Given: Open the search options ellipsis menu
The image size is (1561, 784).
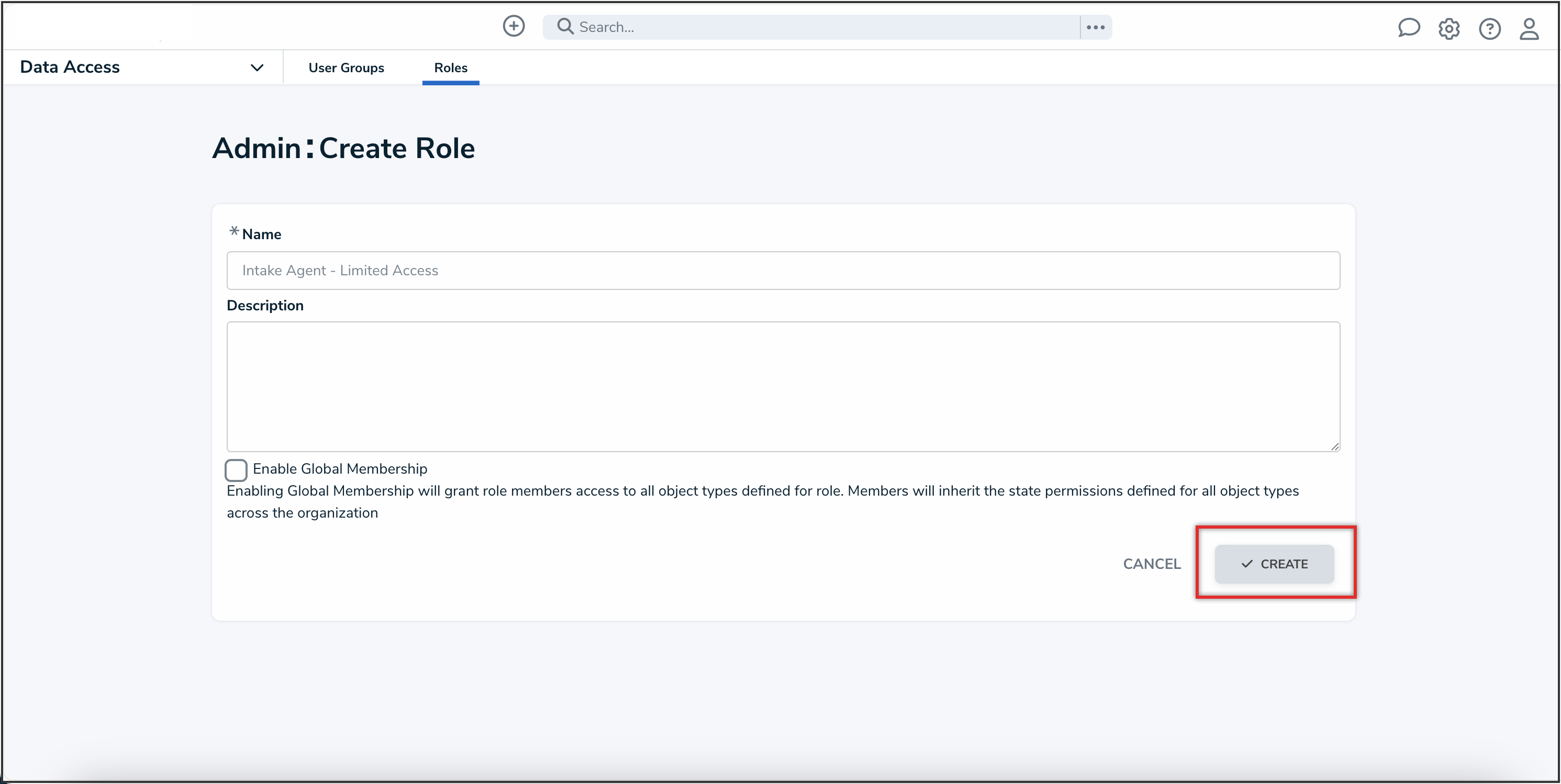Looking at the screenshot, I should click(1095, 27).
